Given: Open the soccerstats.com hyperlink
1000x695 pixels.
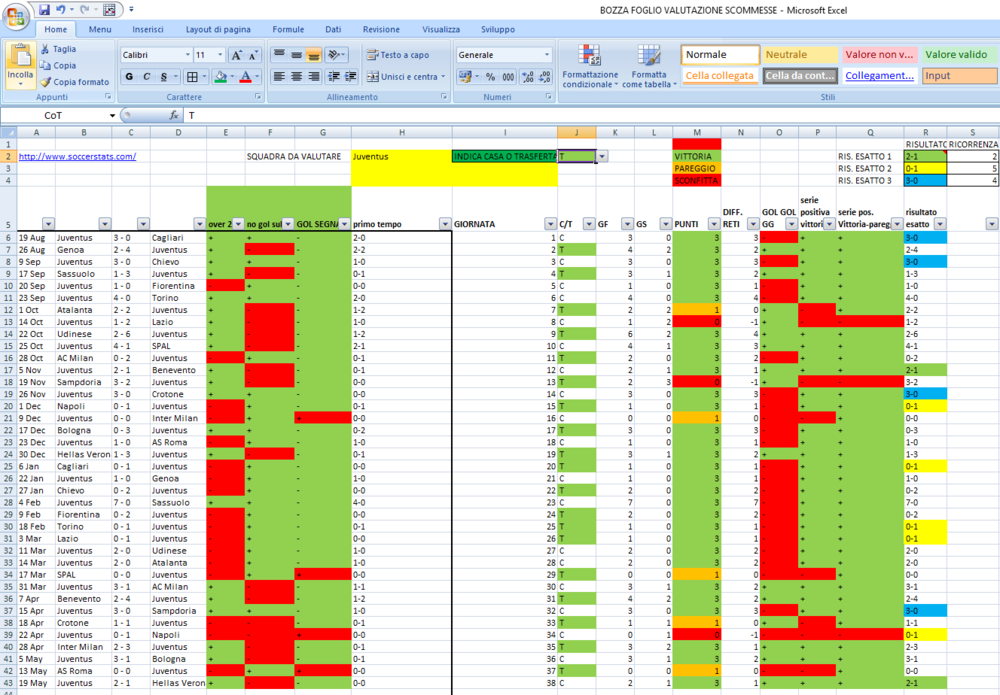Looking at the screenshot, I should click(77, 156).
